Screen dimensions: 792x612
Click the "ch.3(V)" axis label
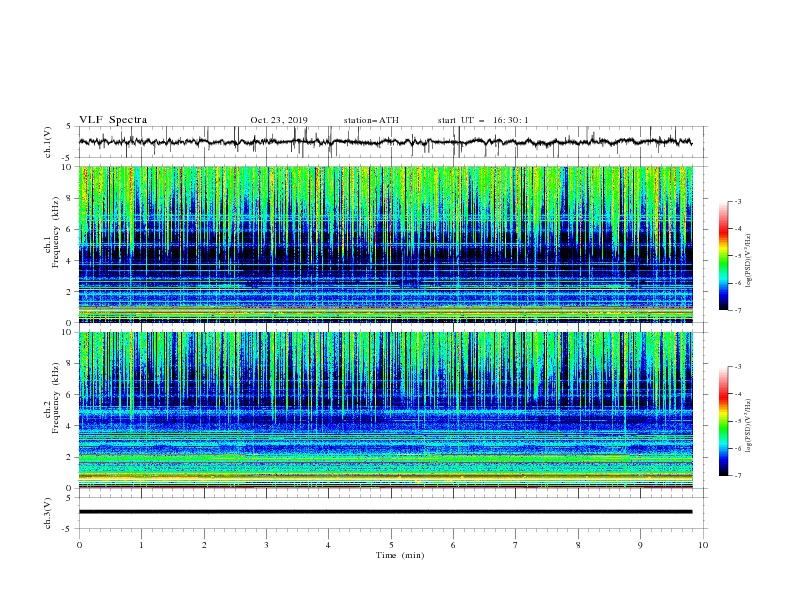48,513
